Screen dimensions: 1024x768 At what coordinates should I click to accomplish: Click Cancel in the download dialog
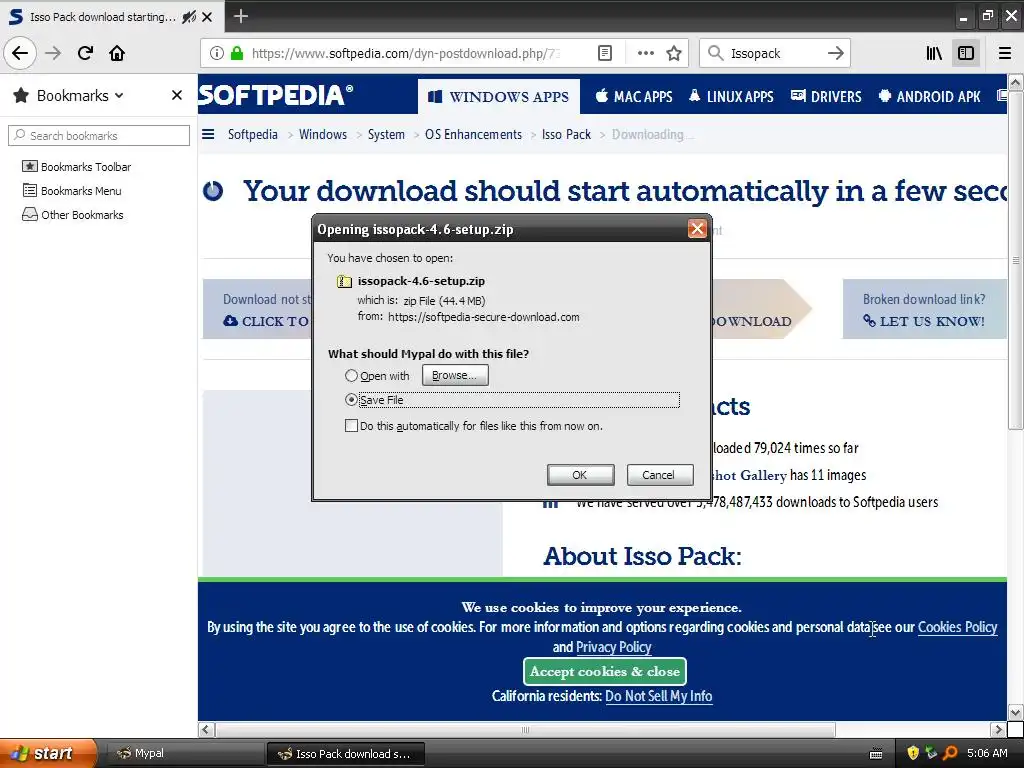coord(660,475)
